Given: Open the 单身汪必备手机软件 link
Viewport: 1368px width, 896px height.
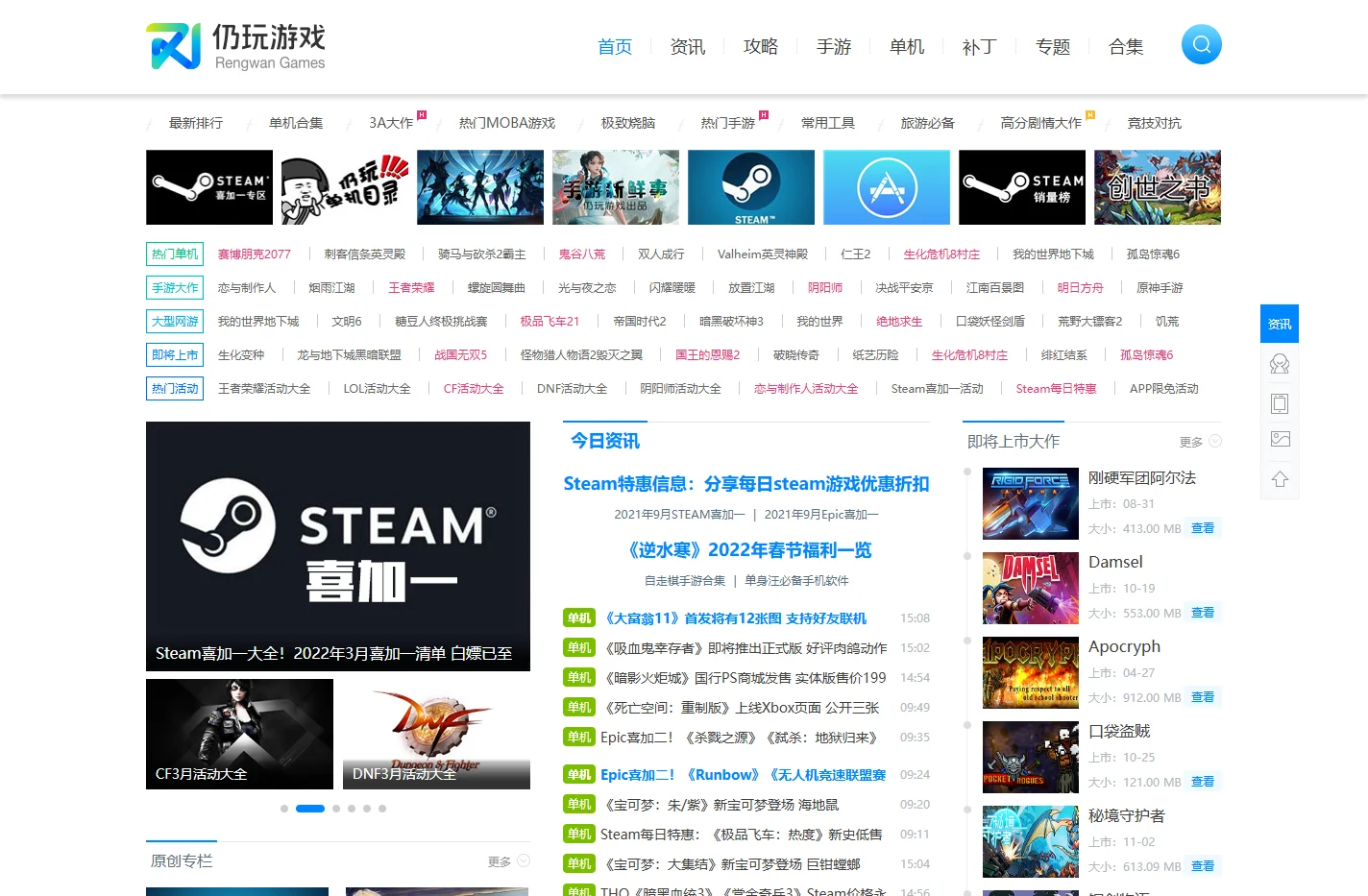Looking at the screenshot, I should [796, 581].
